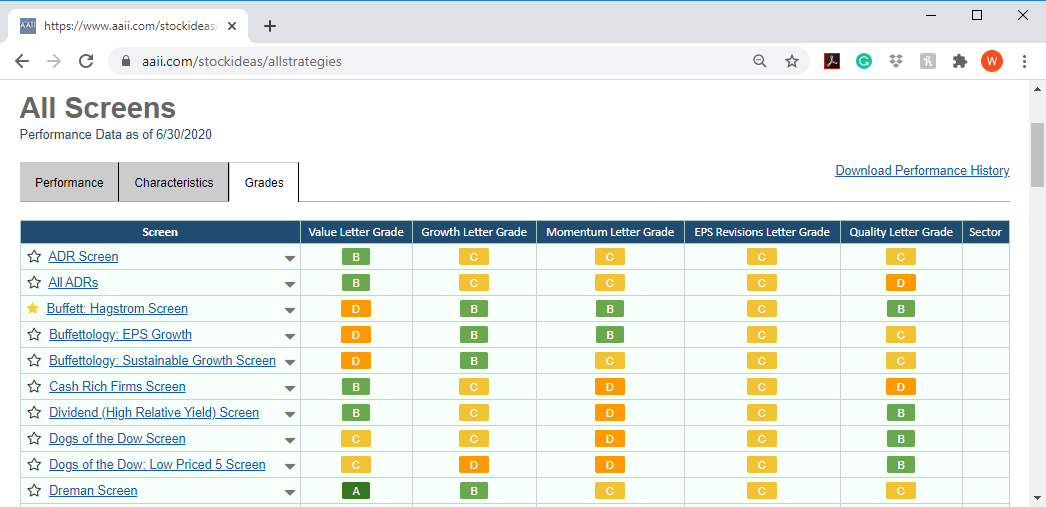Click Download Performance History link
This screenshot has width=1046, height=507.
tap(922, 171)
